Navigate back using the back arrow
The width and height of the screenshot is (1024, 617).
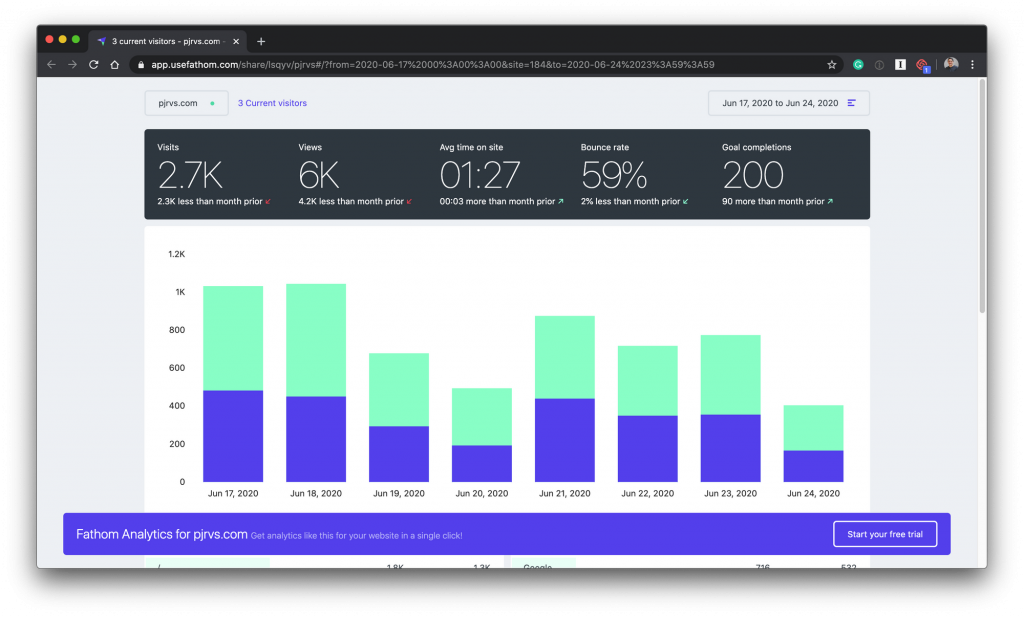(50, 63)
